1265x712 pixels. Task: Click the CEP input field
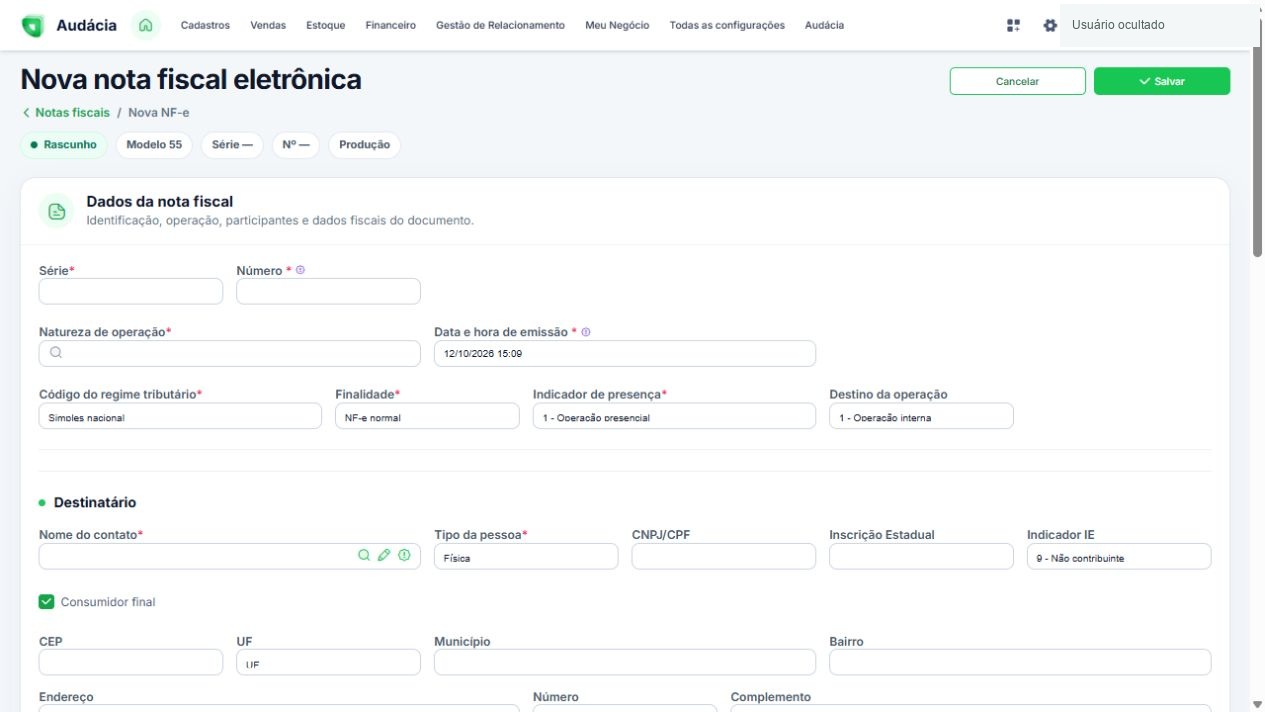[x=131, y=662]
